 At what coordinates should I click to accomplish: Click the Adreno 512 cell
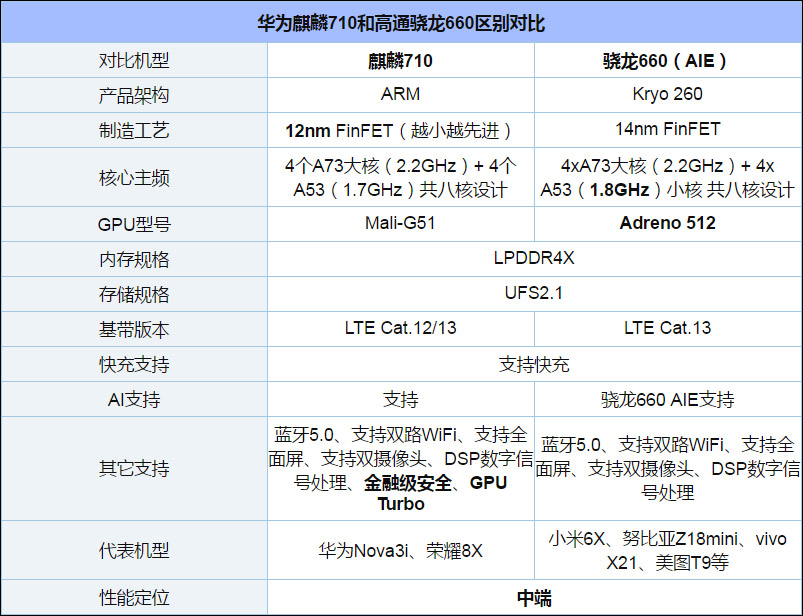[x=667, y=223]
